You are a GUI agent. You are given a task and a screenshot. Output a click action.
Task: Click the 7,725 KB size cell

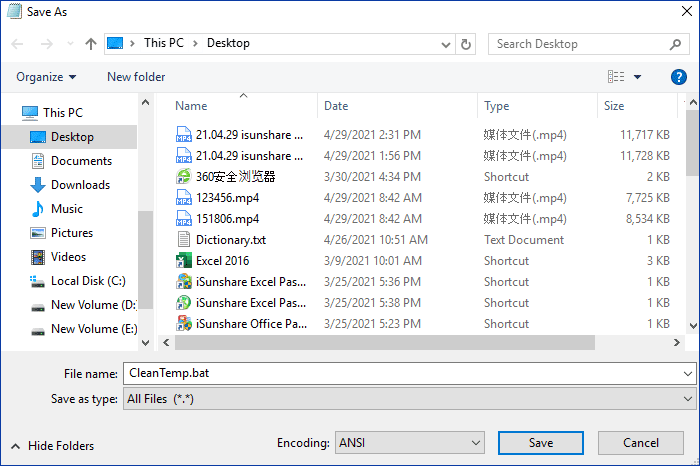[x=647, y=198]
